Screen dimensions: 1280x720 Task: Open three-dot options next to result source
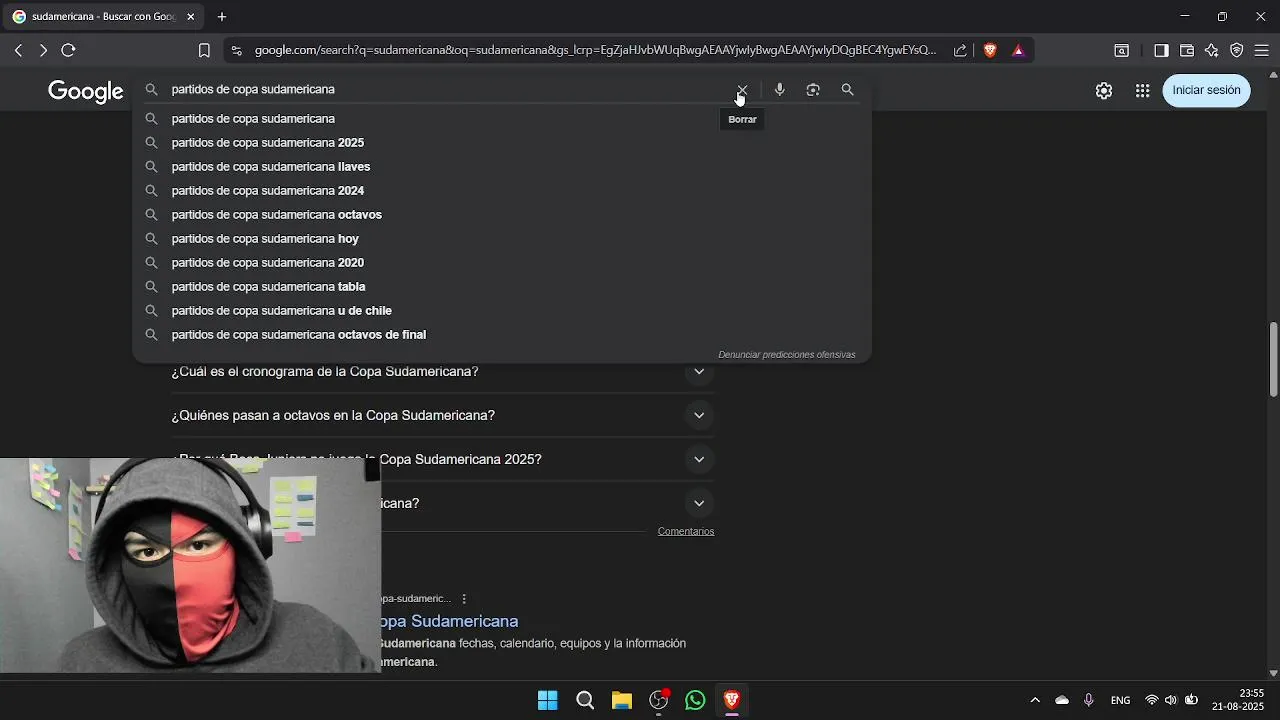pos(464,599)
